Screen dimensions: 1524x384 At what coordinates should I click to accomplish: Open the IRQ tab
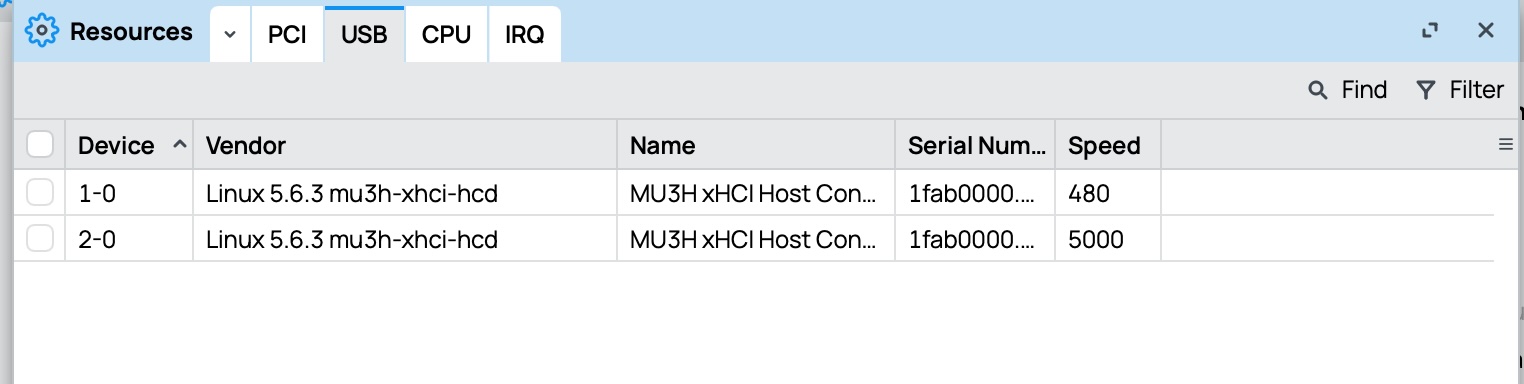click(525, 34)
